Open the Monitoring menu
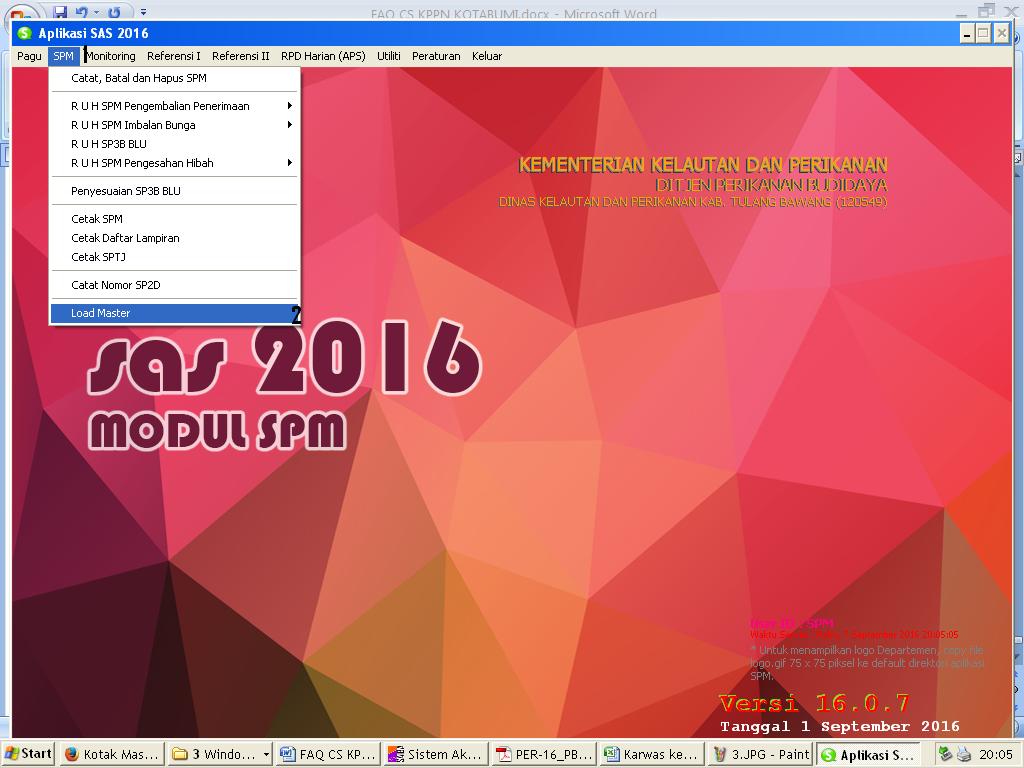1024x768 pixels. pyautogui.click(x=110, y=56)
